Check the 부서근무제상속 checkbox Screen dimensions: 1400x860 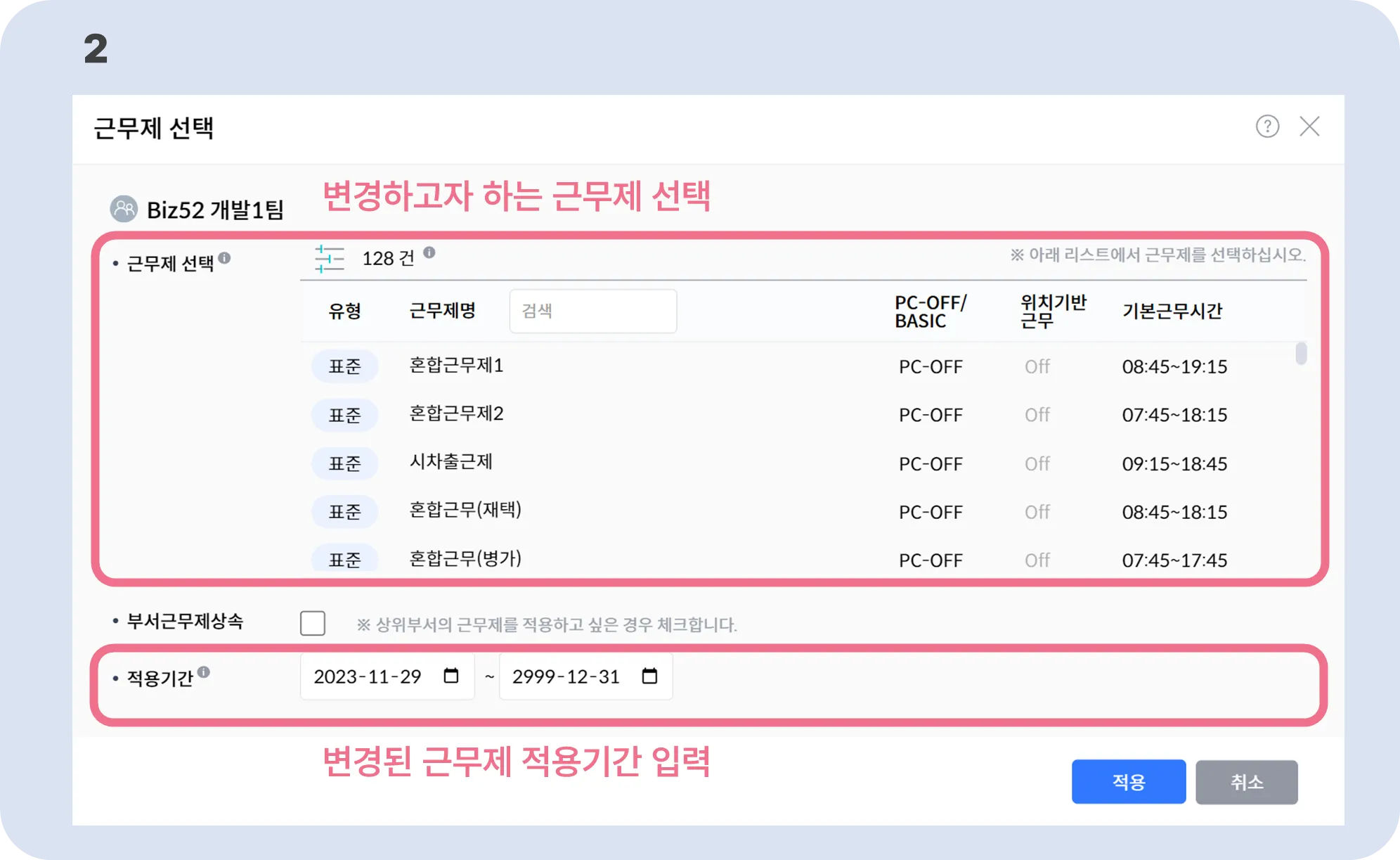(313, 623)
